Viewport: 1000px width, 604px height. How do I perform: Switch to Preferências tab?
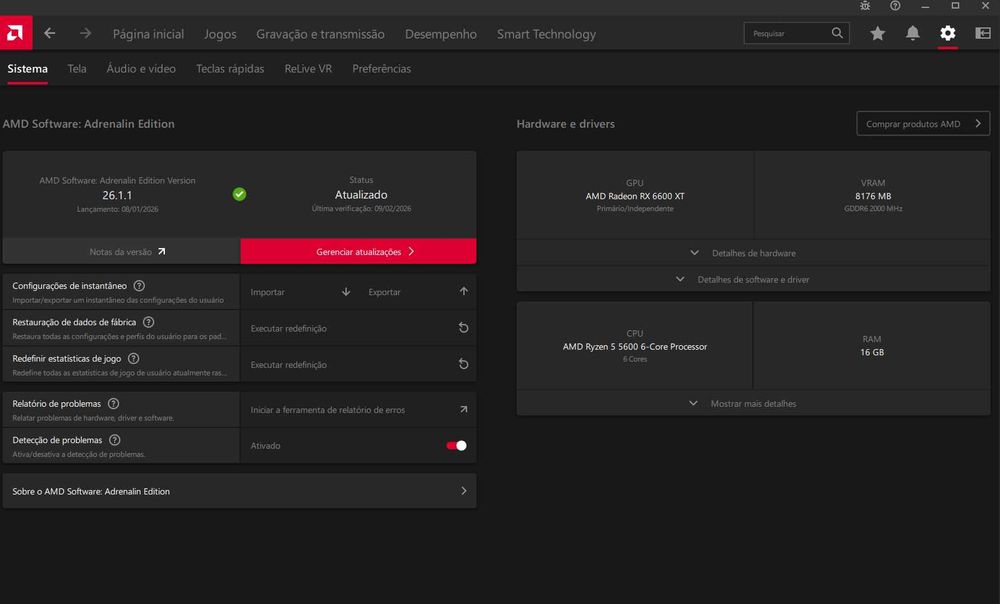tap(381, 68)
